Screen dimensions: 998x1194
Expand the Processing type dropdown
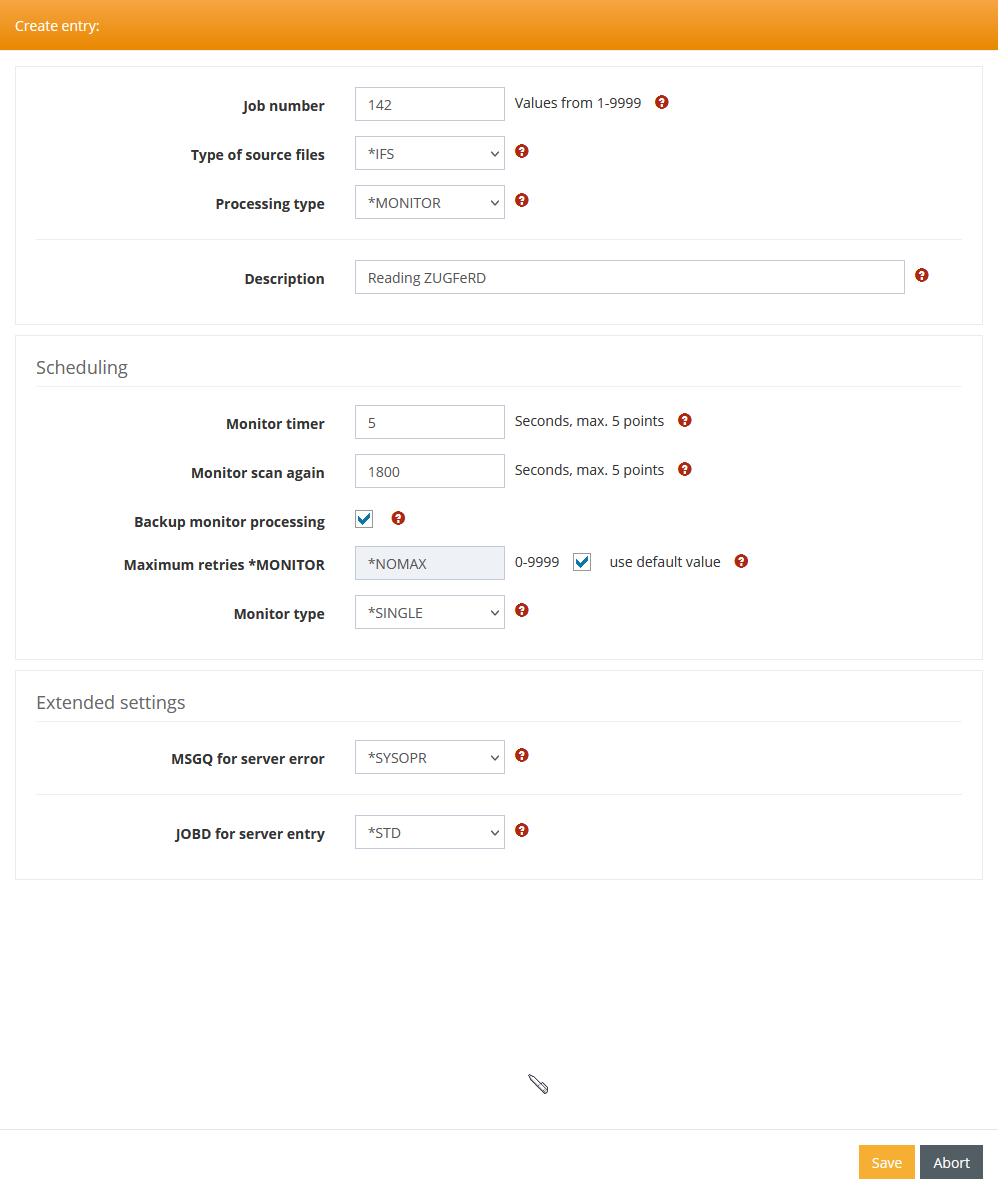click(x=430, y=202)
